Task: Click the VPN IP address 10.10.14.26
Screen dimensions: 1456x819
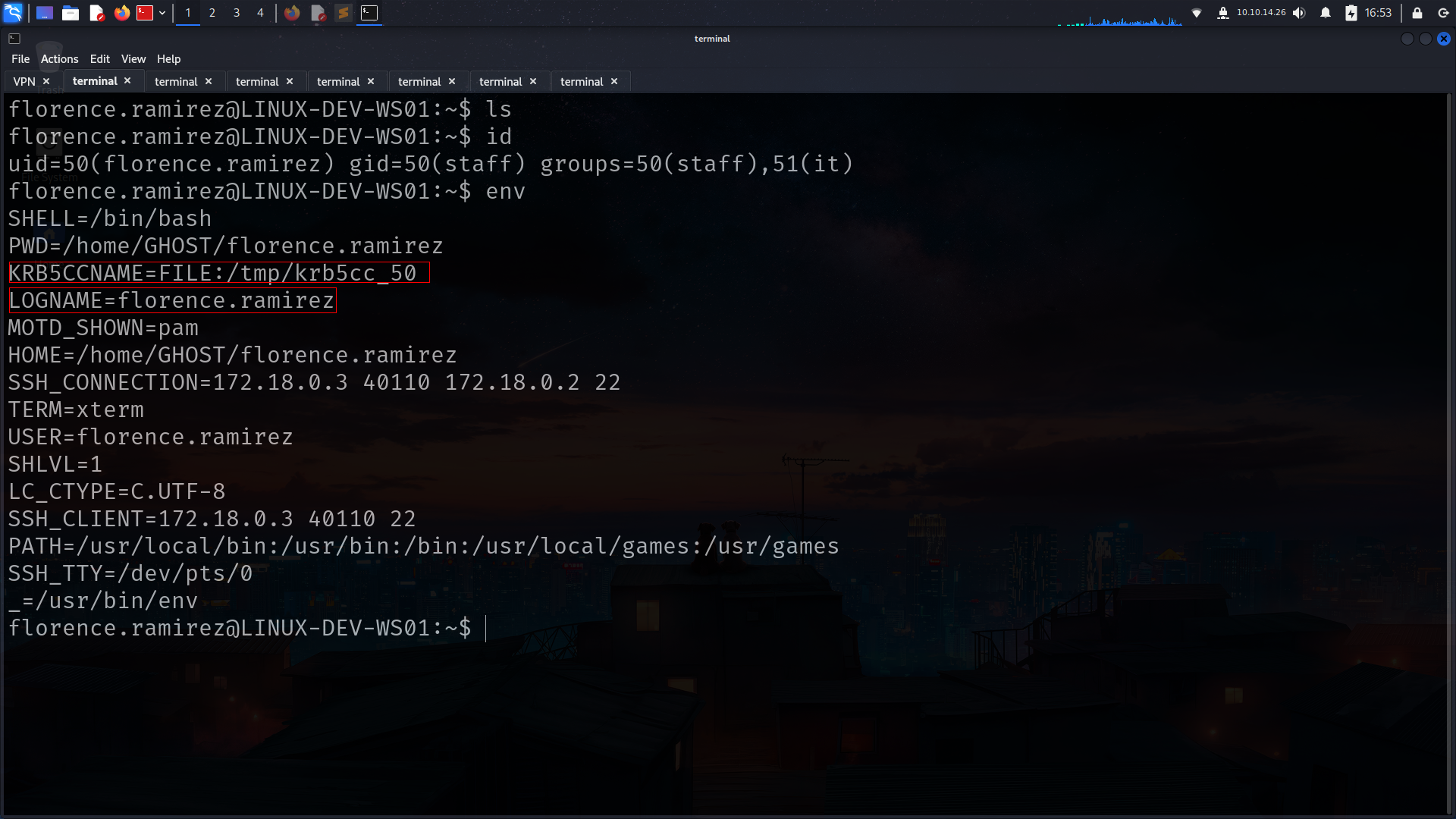Action: click(1261, 12)
